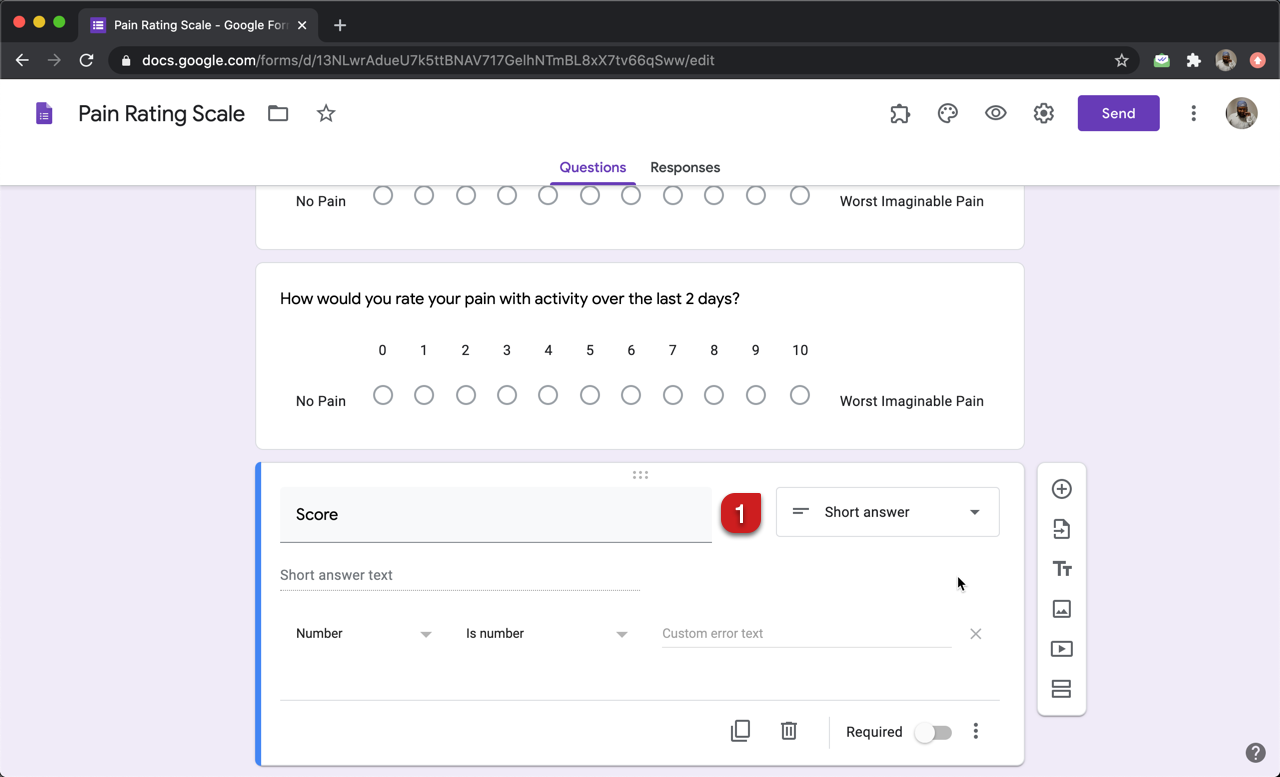Toggle the Required switch on

pos(933,732)
